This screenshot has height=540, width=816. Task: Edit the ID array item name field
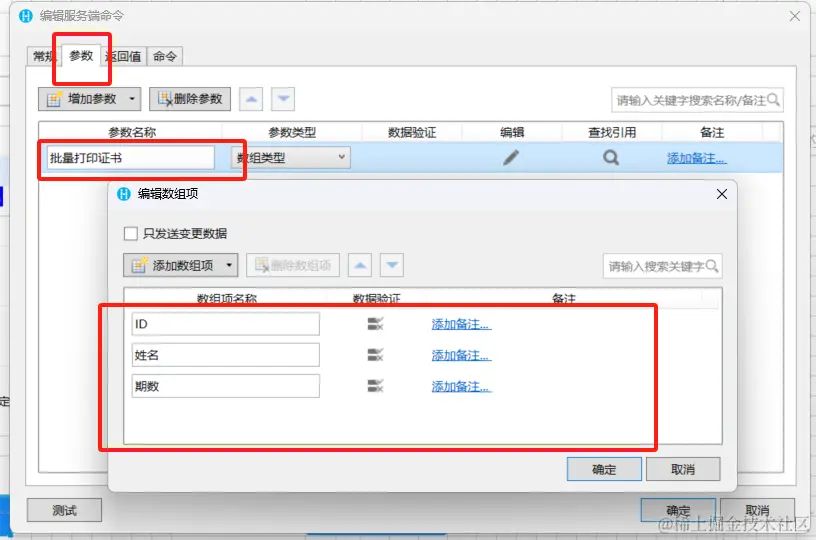[226, 324]
